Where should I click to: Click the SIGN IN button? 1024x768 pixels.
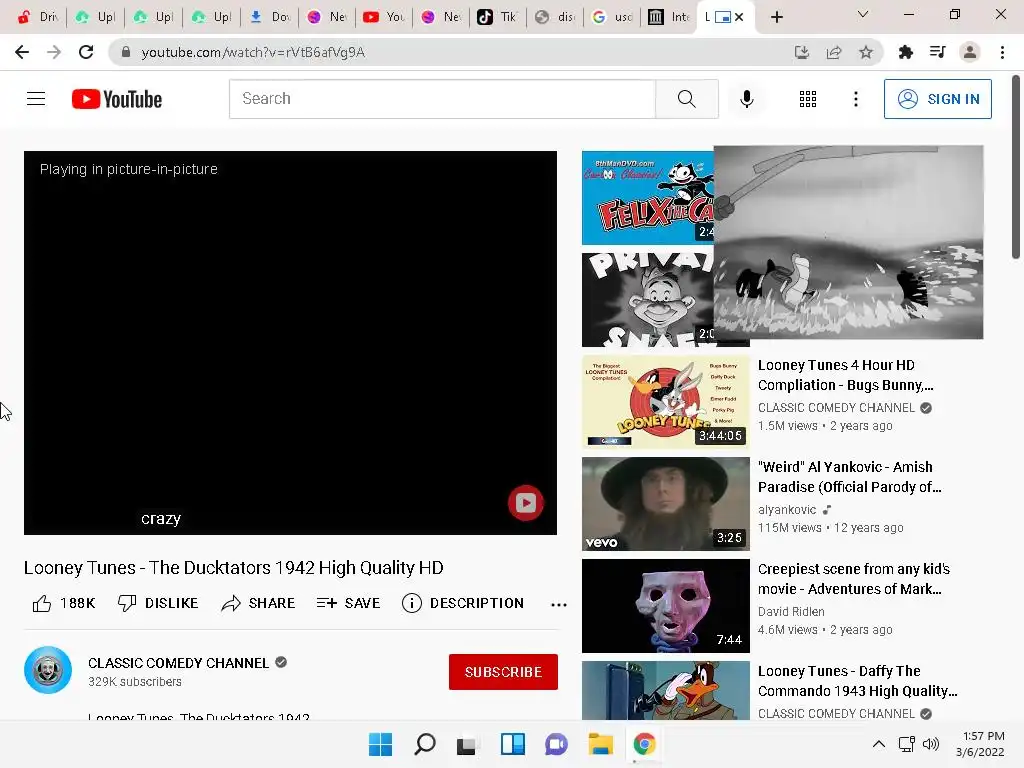pos(937,99)
